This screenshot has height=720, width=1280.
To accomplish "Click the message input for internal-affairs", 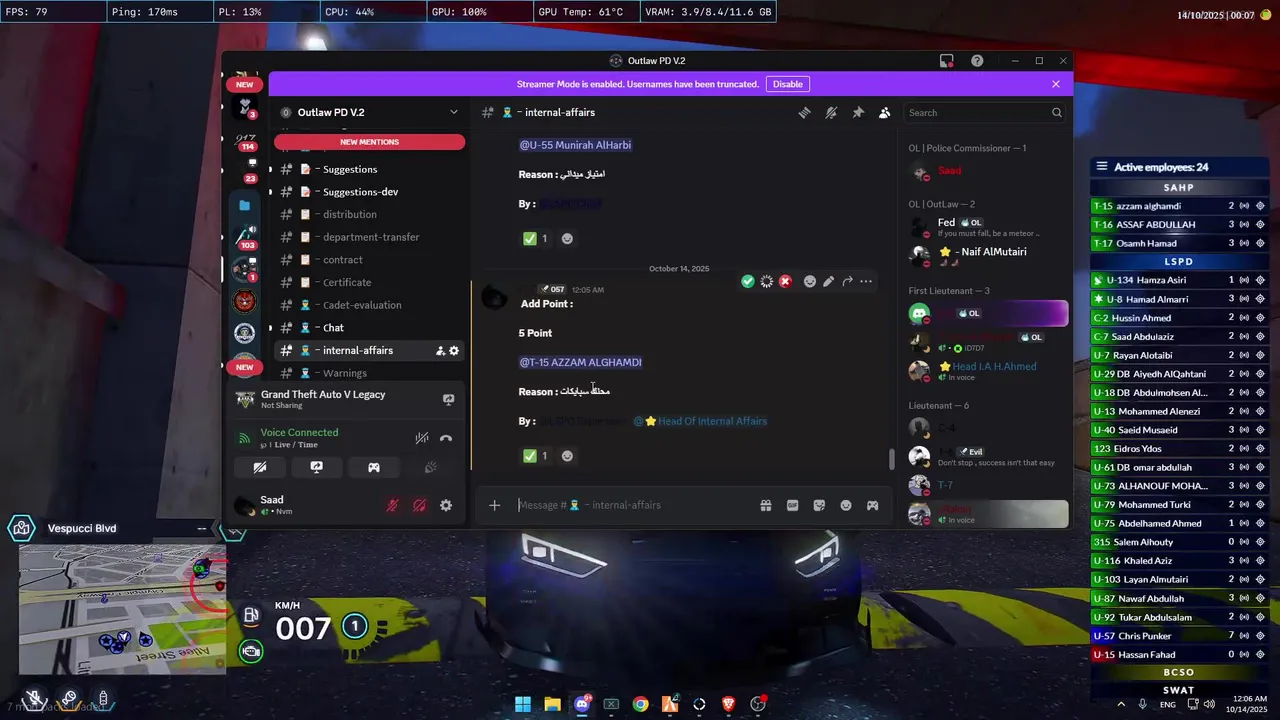I will (x=633, y=505).
